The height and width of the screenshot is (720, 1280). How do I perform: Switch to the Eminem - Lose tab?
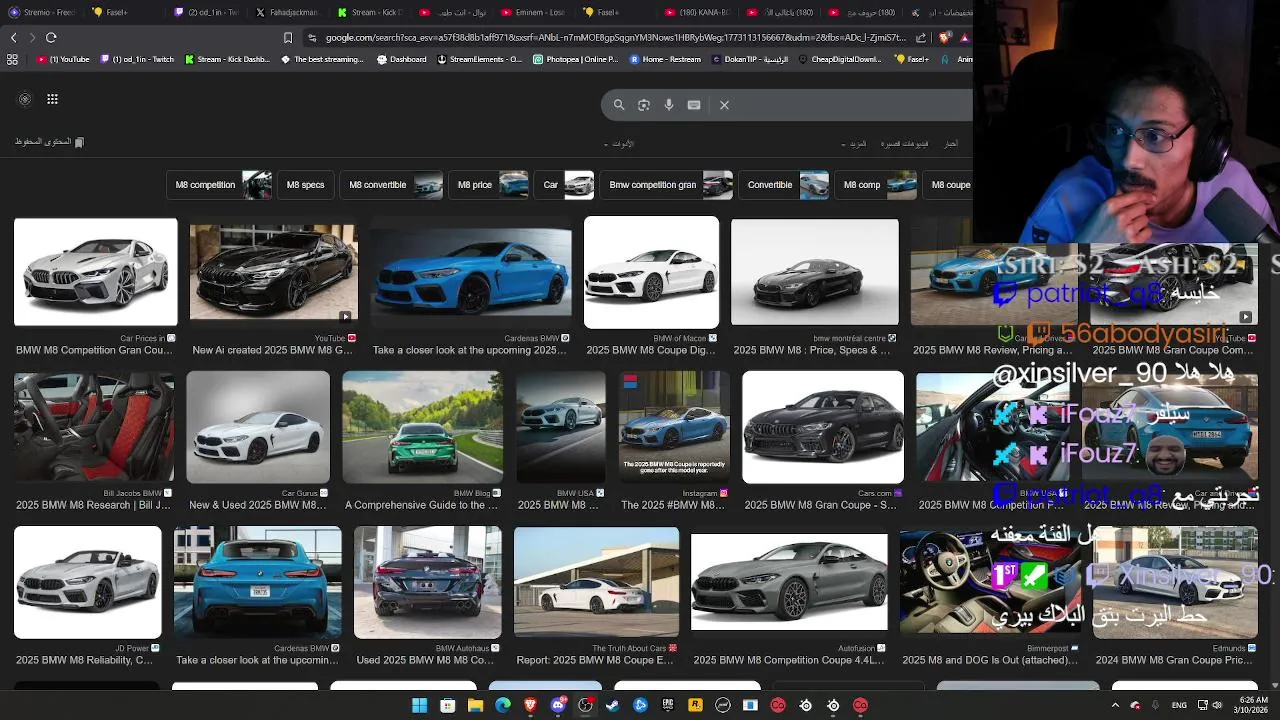coord(534,12)
